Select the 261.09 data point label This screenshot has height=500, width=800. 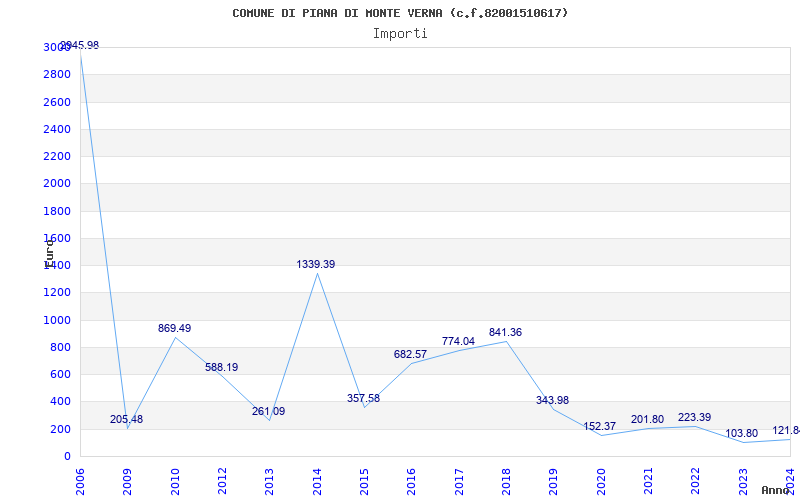coord(268,411)
